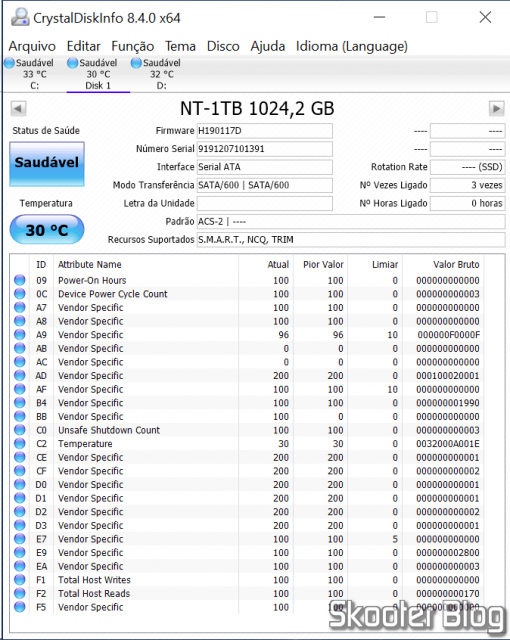Click status icon of row D2
Image resolution: width=510 pixels, height=640 pixels.
(20, 511)
